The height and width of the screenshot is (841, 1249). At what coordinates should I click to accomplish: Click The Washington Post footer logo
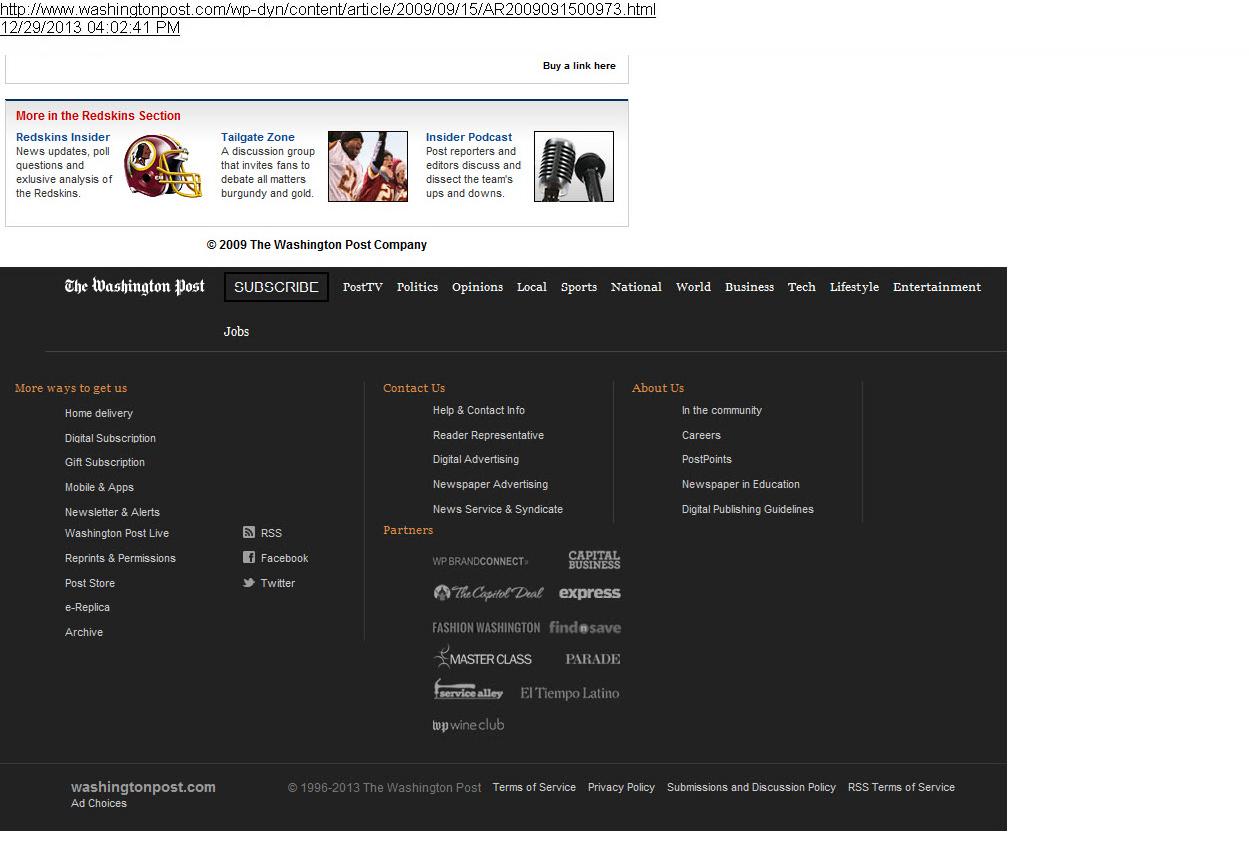[135, 287]
